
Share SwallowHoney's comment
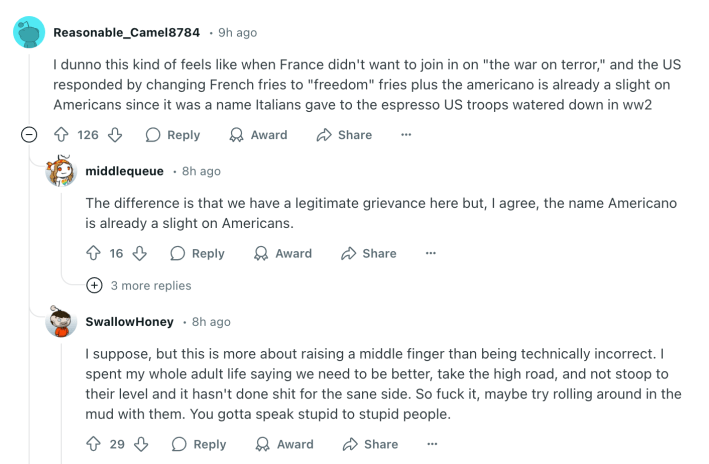tap(370, 444)
